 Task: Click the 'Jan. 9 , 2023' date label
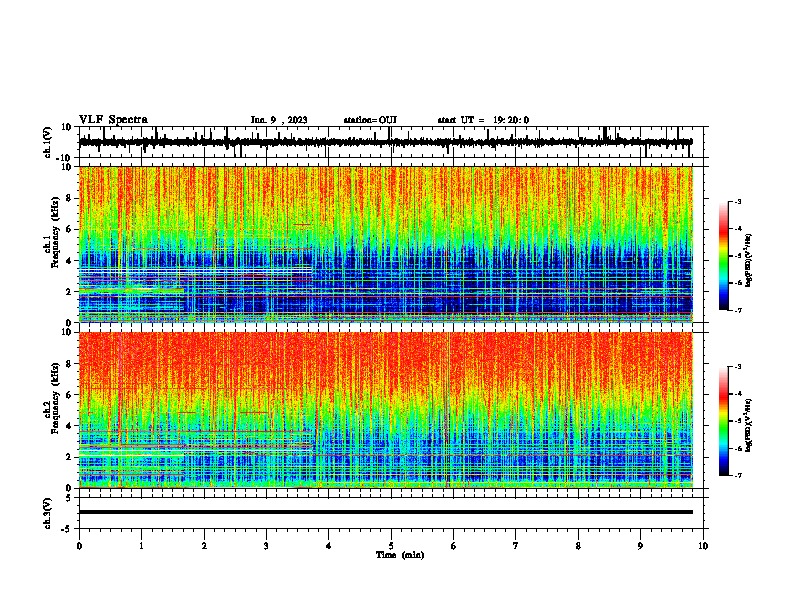pyautogui.click(x=279, y=120)
